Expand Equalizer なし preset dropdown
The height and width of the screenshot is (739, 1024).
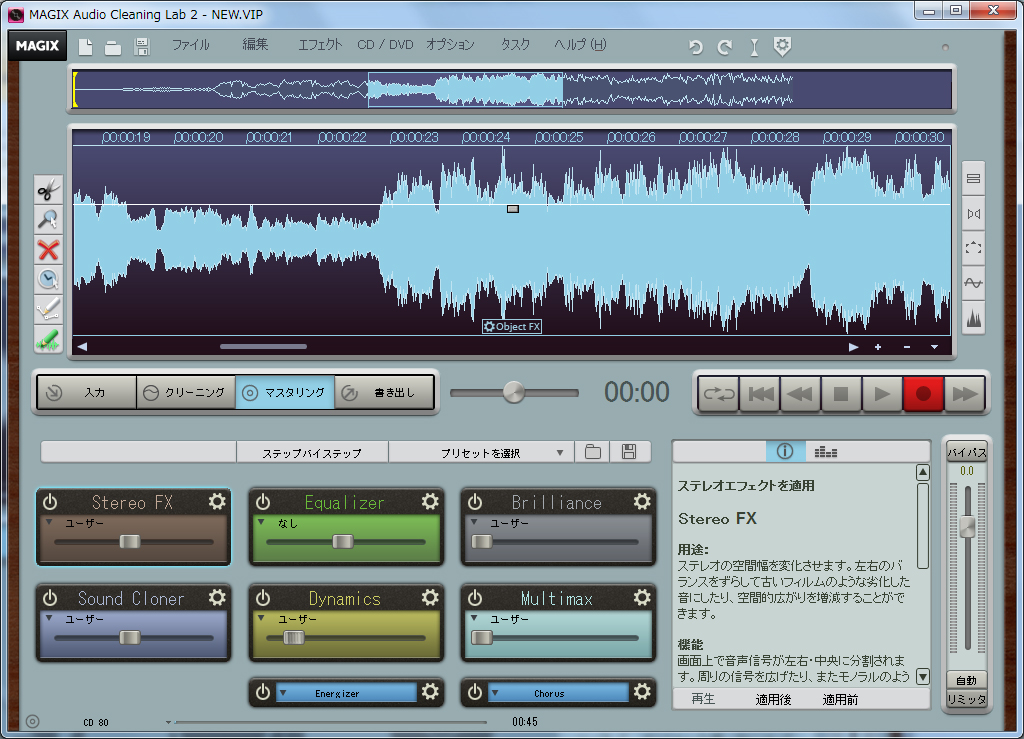(261, 523)
